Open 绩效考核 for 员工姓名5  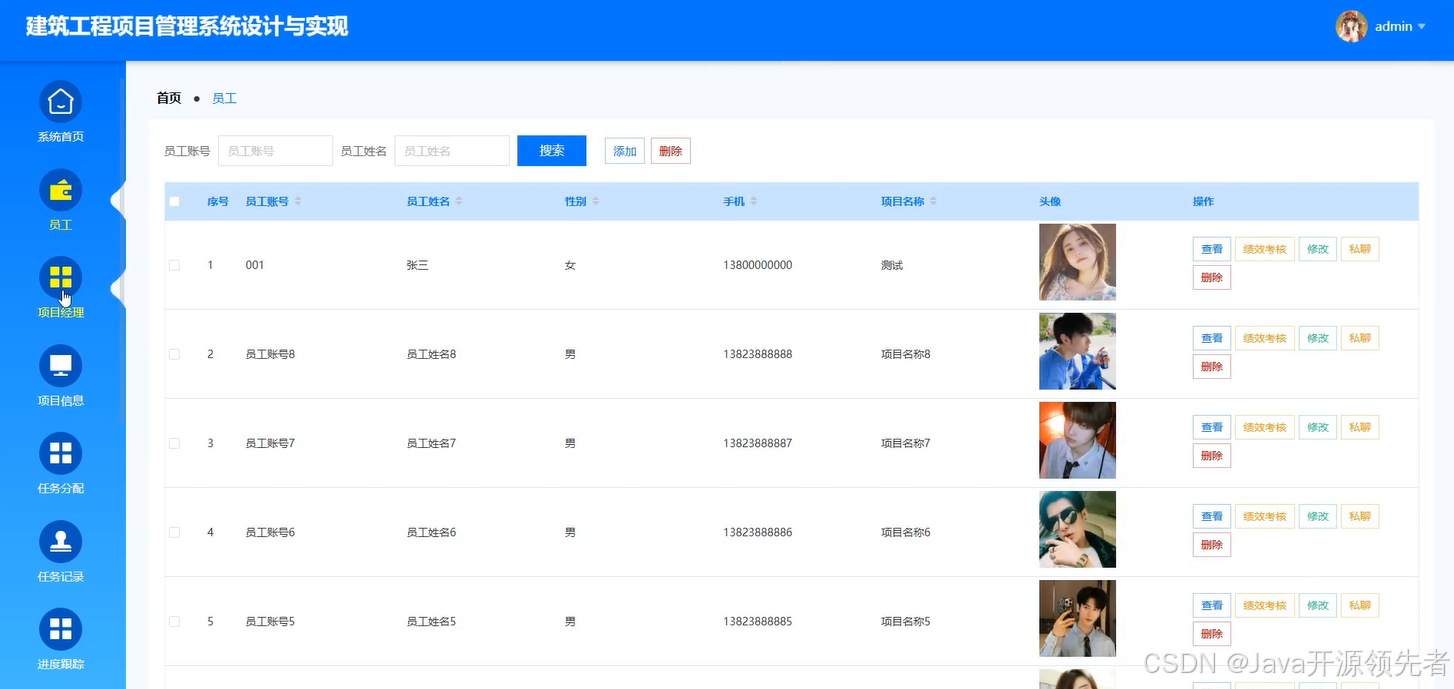click(x=1265, y=605)
